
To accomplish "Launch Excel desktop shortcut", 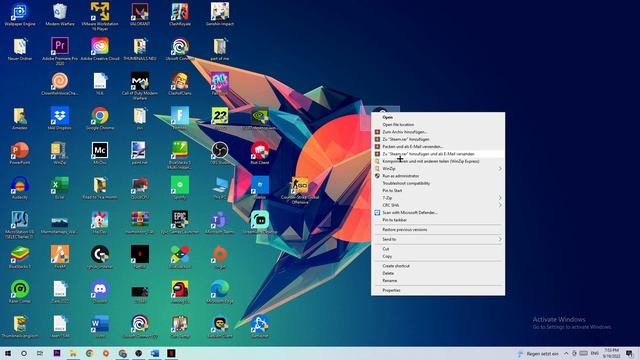I will [x=60, y=188].
